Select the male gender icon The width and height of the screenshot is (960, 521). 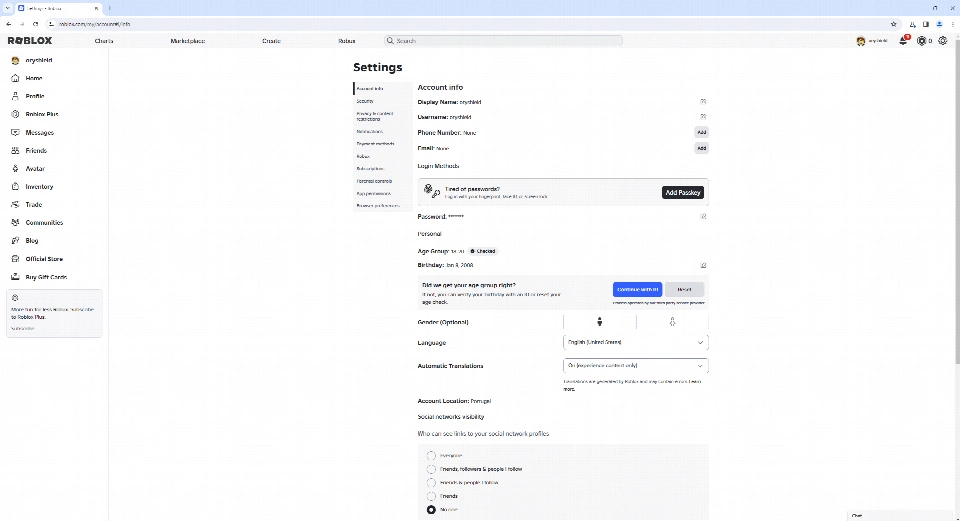click(599, 322)
